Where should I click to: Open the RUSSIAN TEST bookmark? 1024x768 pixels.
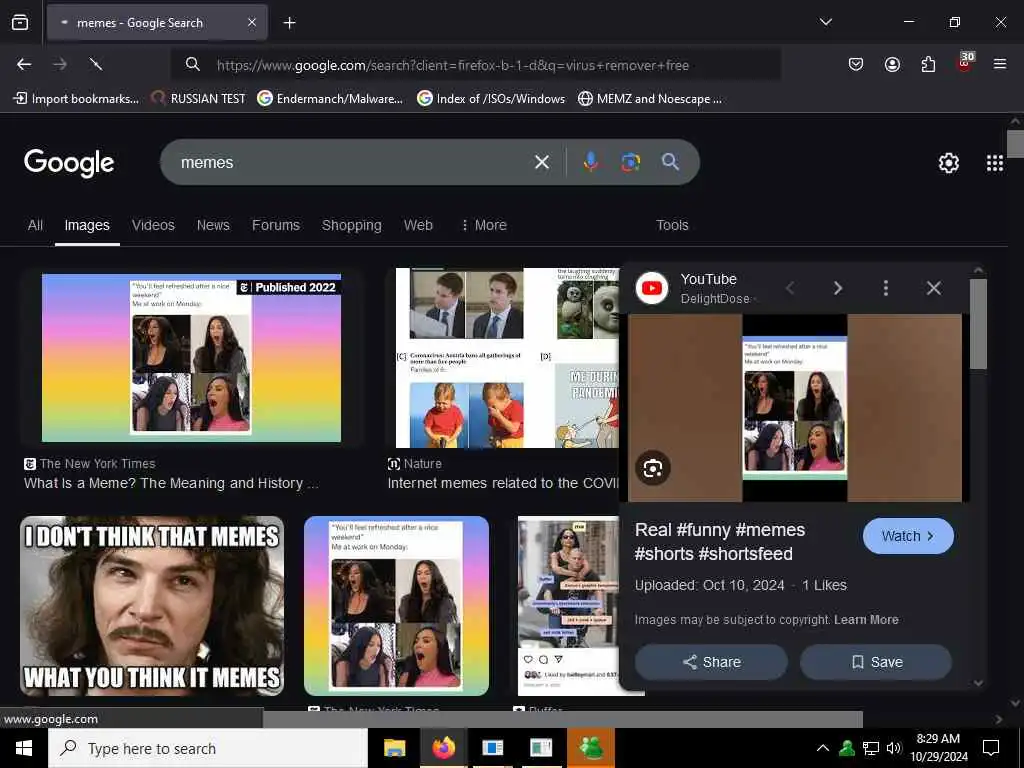[x=199, y=99]
